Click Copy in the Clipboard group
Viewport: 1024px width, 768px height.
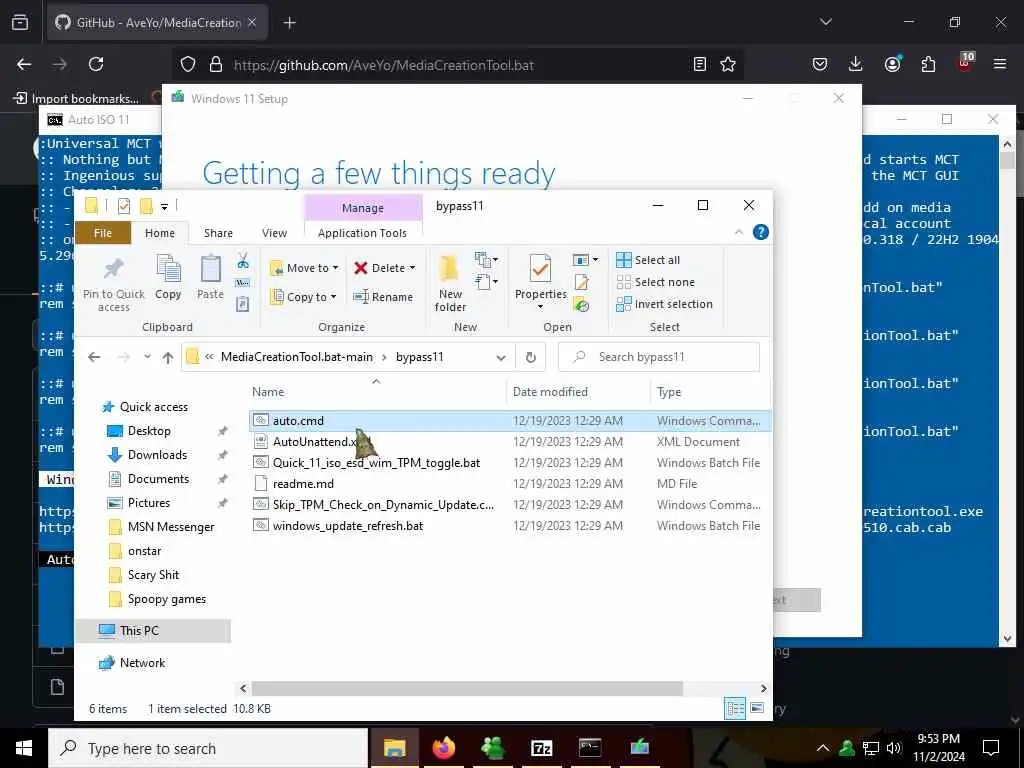168,277
